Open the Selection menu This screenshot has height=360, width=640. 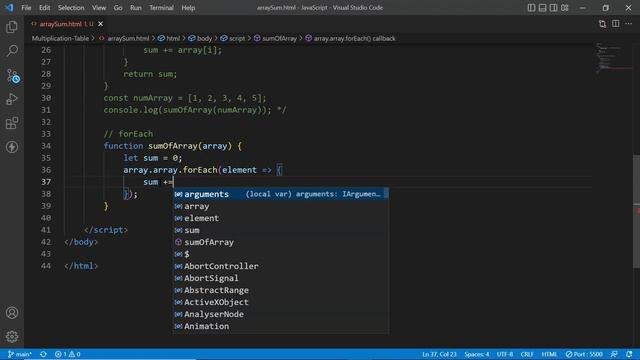tap(71, 8)
